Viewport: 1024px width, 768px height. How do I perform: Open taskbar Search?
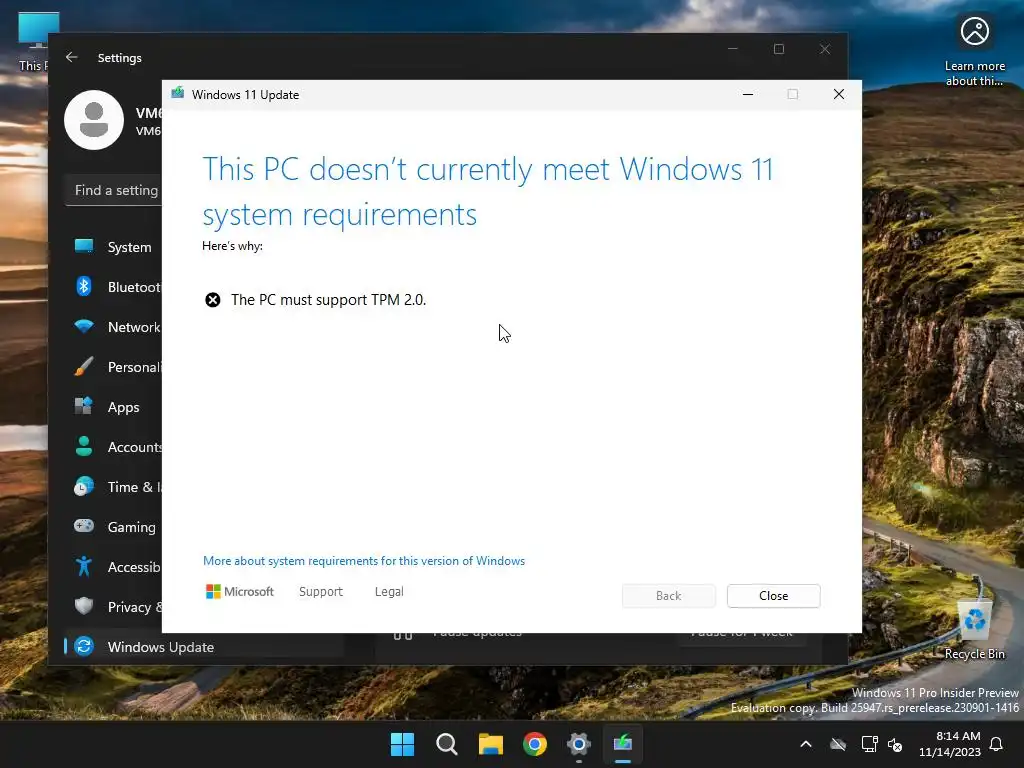coord(447,744)
